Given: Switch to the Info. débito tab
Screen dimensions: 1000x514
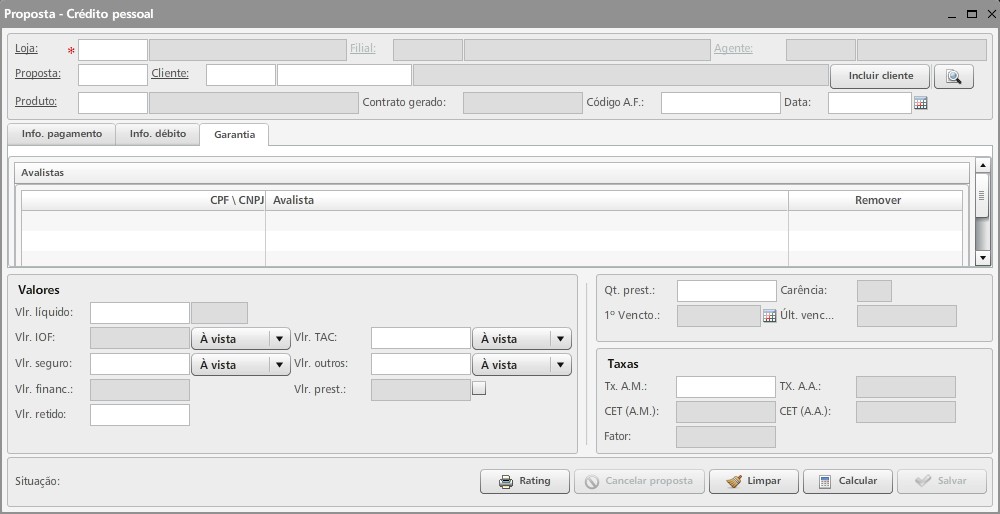Looking at the screenshot, I should point(158,134).
